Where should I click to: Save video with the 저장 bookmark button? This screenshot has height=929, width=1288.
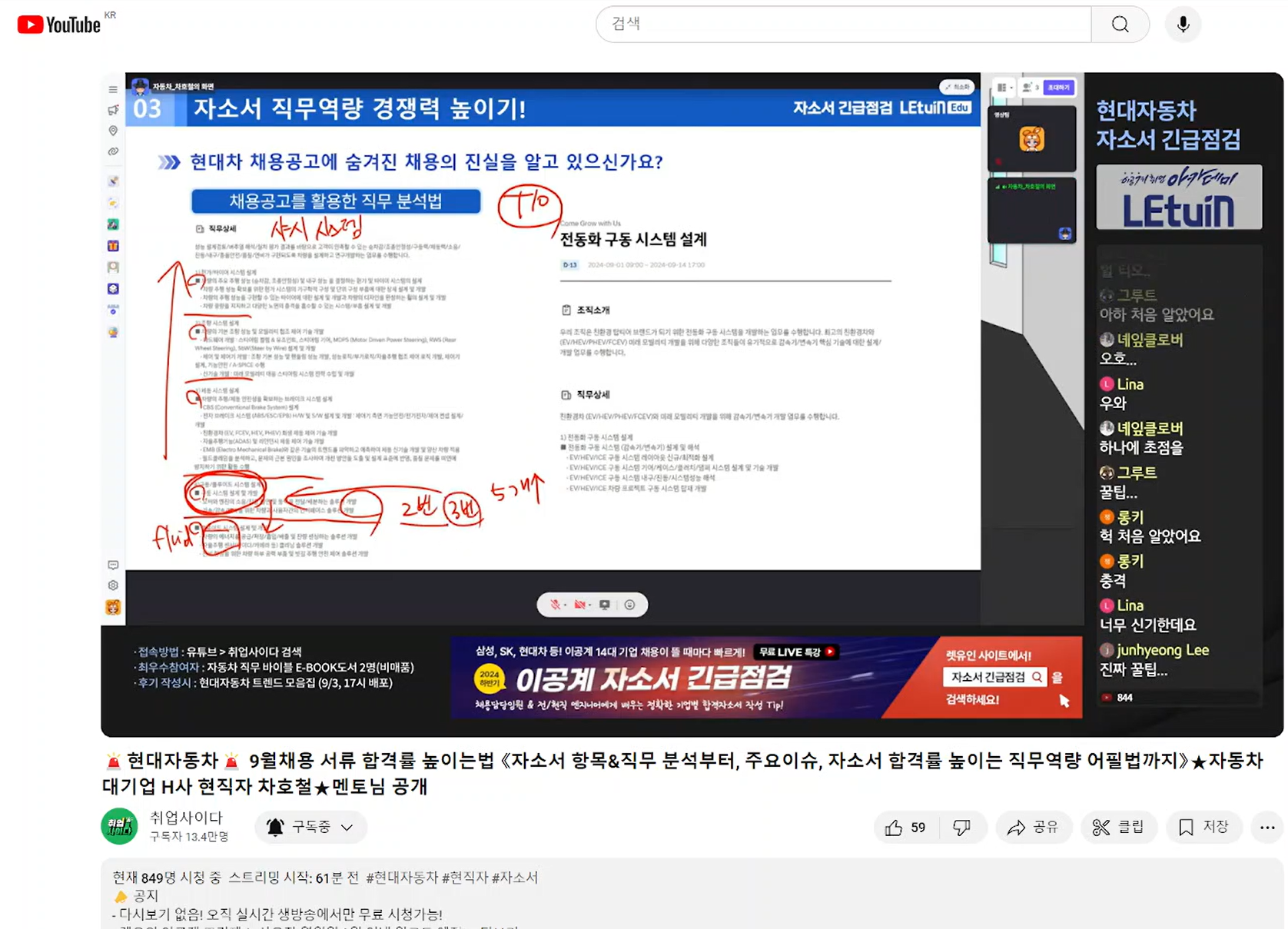click(x=1203, y=828)
